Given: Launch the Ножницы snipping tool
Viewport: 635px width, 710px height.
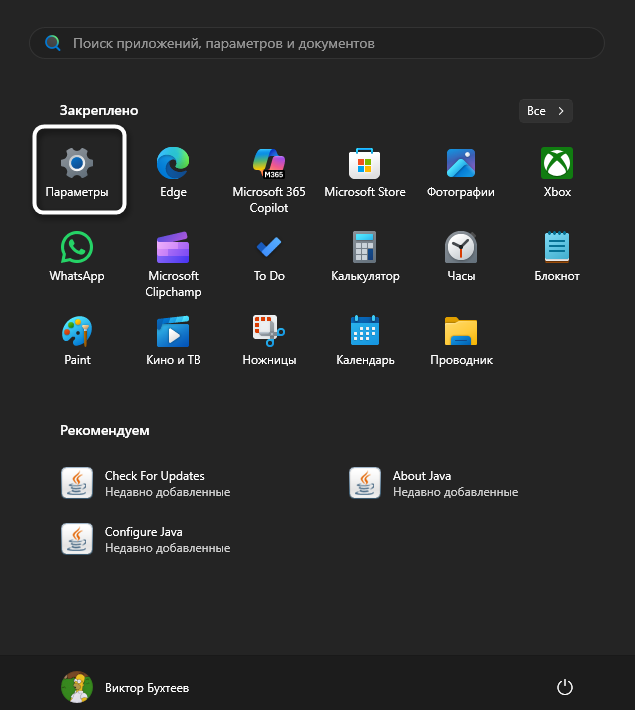Looking at the screenshot, I should (x=269, y=341).
